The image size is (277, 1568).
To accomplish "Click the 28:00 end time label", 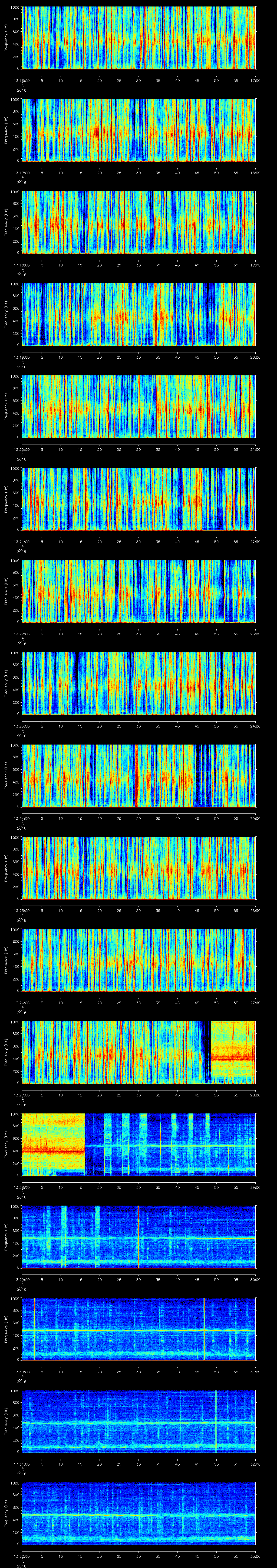I will [256, 1095].
